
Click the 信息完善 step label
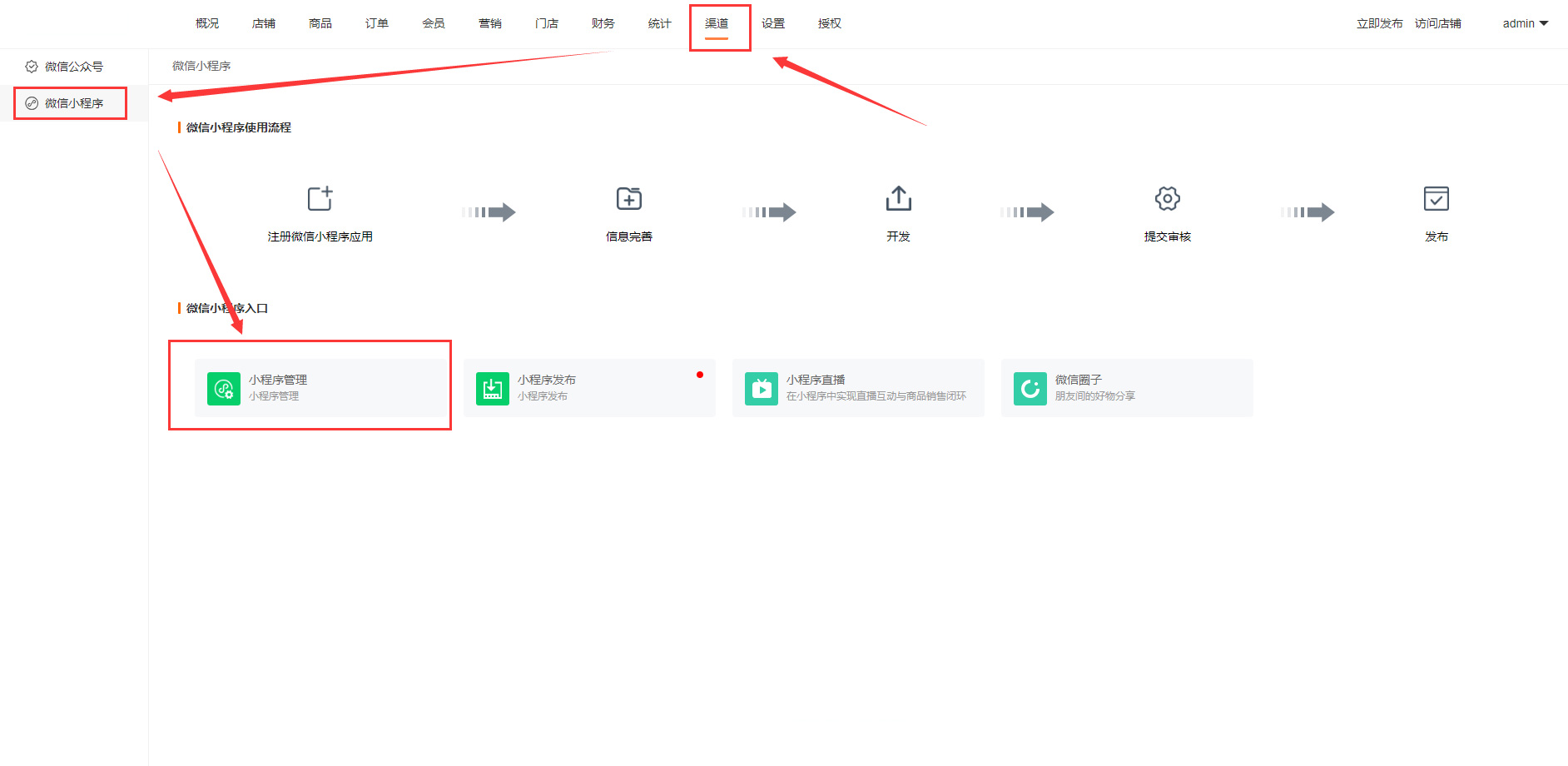coord(629,236)
